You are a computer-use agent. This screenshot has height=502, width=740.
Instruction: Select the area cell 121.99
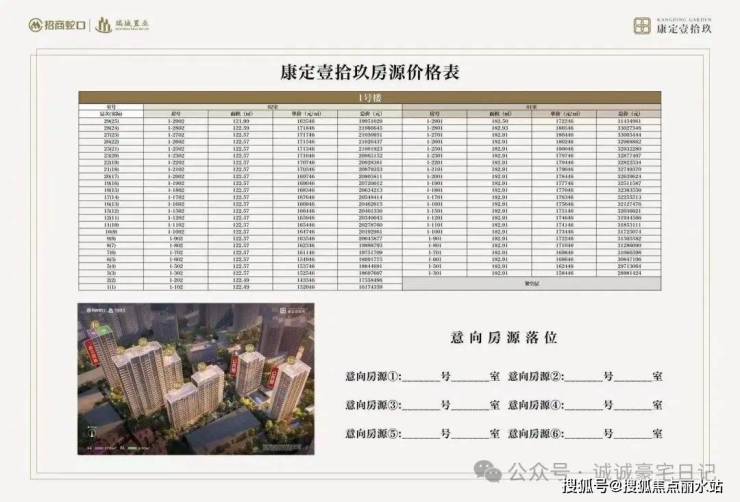[241, 121]
